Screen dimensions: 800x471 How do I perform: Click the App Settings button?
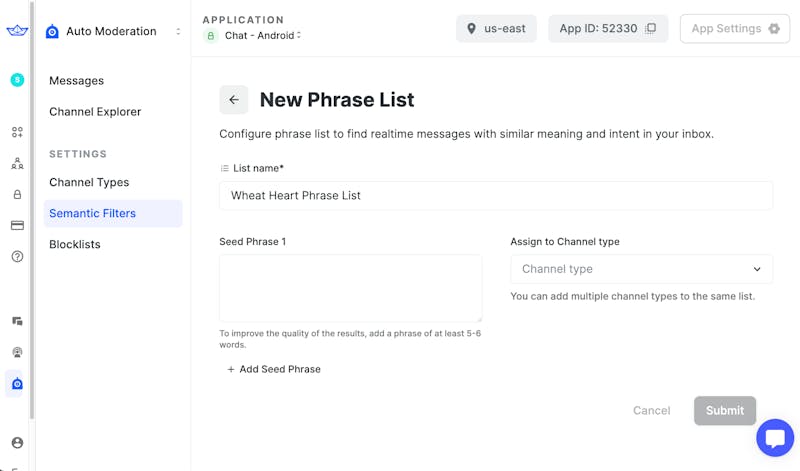click(734, 29)
